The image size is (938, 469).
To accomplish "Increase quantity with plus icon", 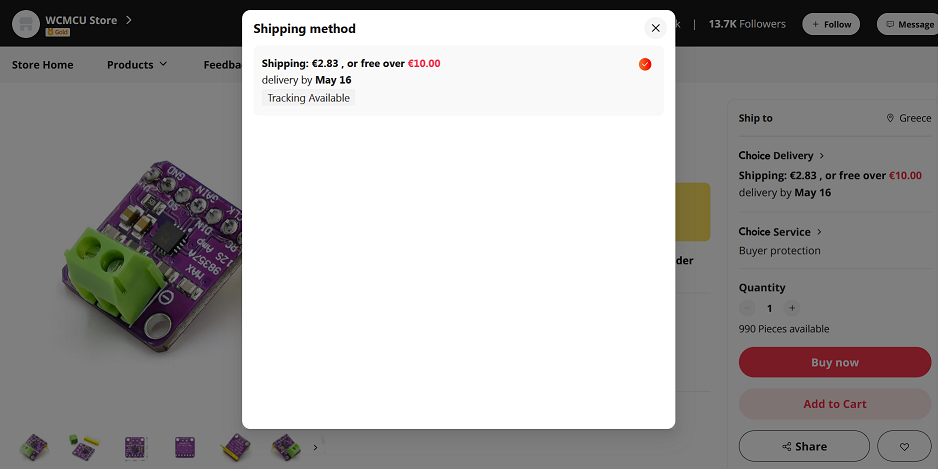I will tap(792, 308).
